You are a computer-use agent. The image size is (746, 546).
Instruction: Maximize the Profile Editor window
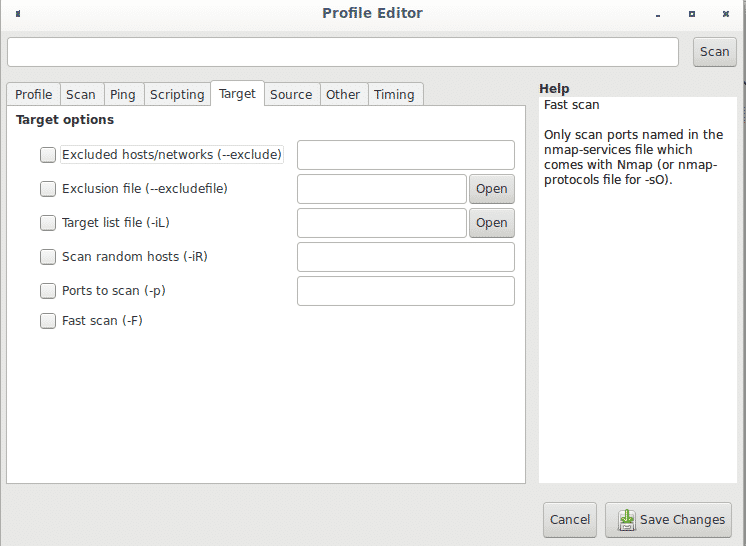[x=692, y=14]
